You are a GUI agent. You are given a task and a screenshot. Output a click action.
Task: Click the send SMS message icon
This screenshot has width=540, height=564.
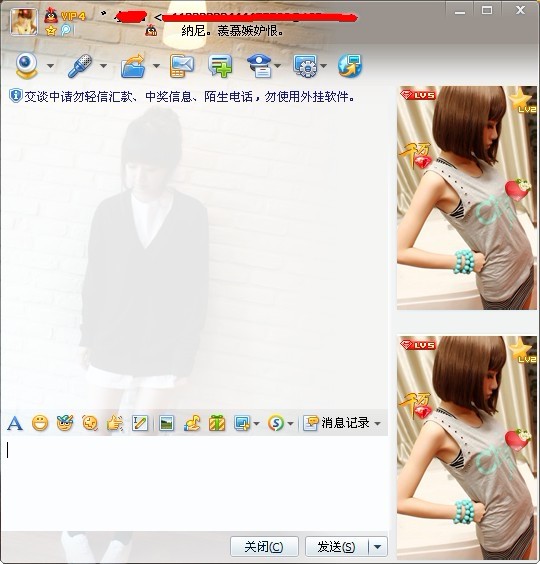coord(182,66)
